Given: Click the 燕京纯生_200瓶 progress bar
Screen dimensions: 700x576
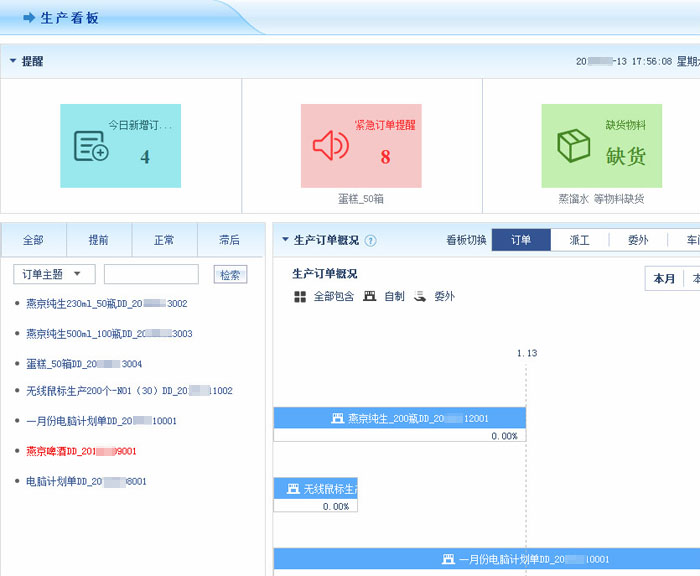Looking at the screenshot, I should point(399,418).
